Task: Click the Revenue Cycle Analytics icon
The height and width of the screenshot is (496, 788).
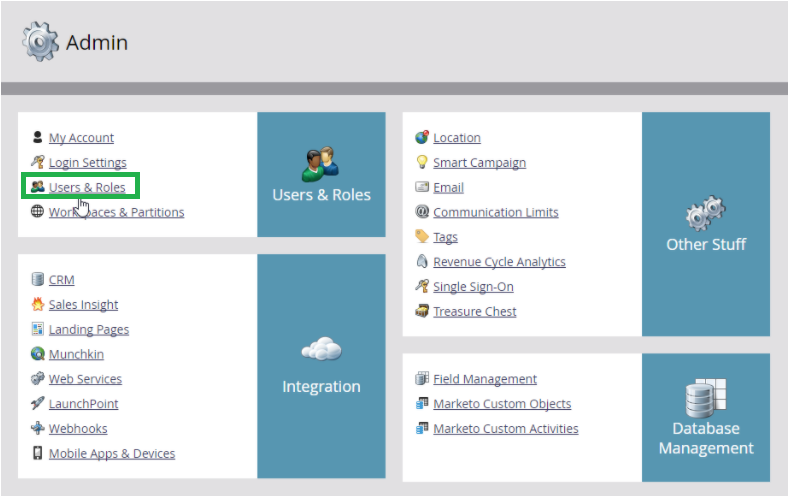Action: (x=422, y=261)
